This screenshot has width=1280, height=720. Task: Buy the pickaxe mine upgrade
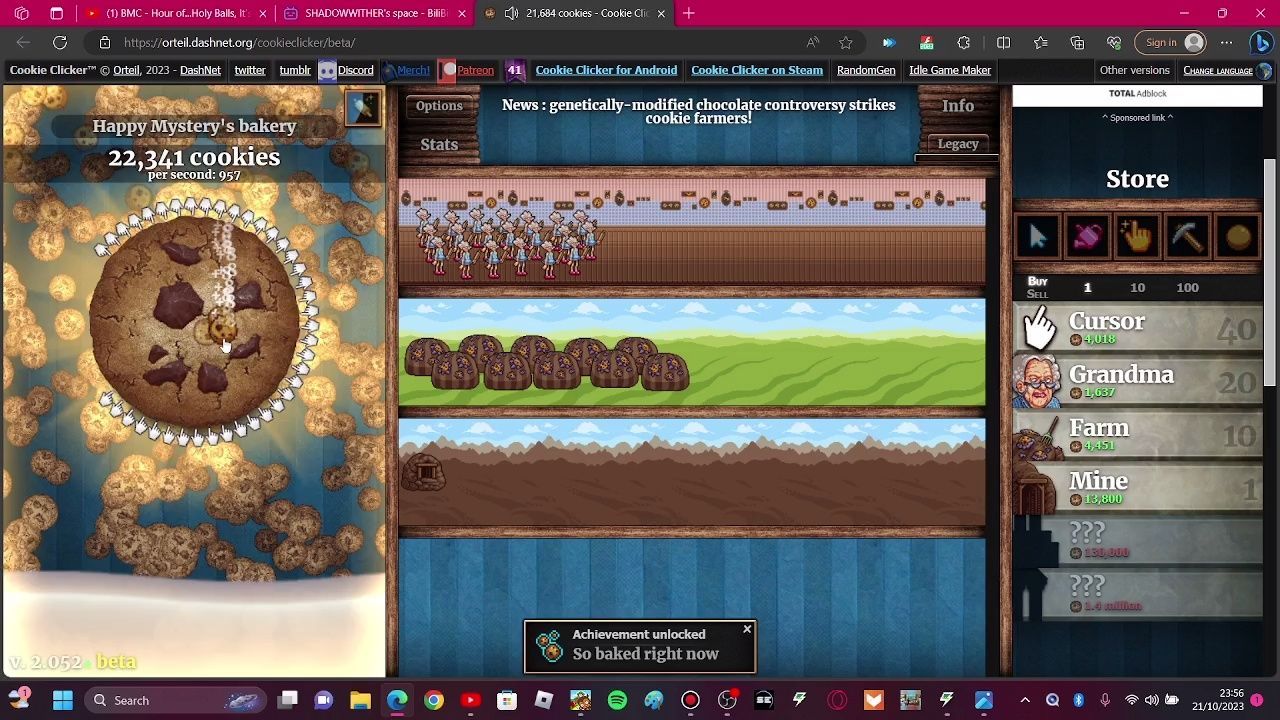[x=1187, y=236]
